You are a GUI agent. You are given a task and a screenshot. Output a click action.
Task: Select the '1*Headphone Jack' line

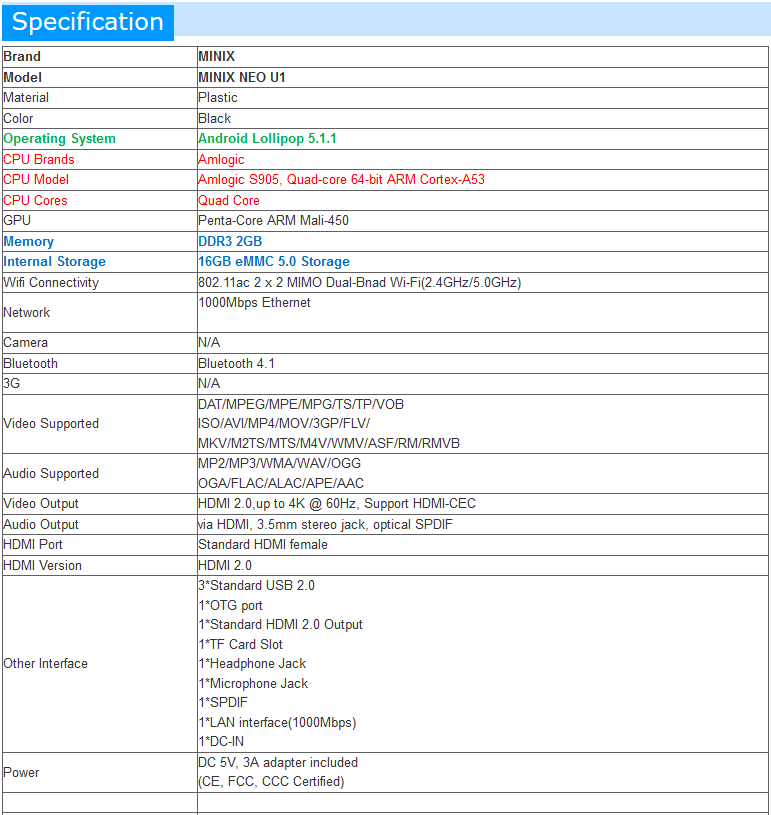[252, 664]
